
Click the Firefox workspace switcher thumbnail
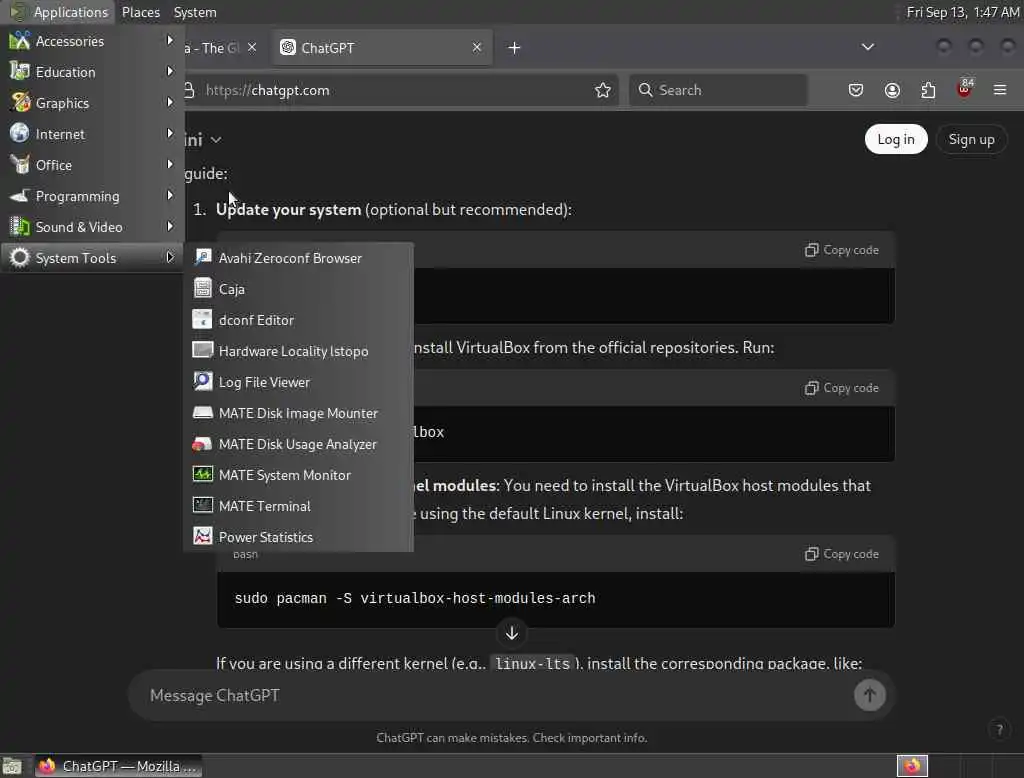pyautogui.click(x=912, y=766)
